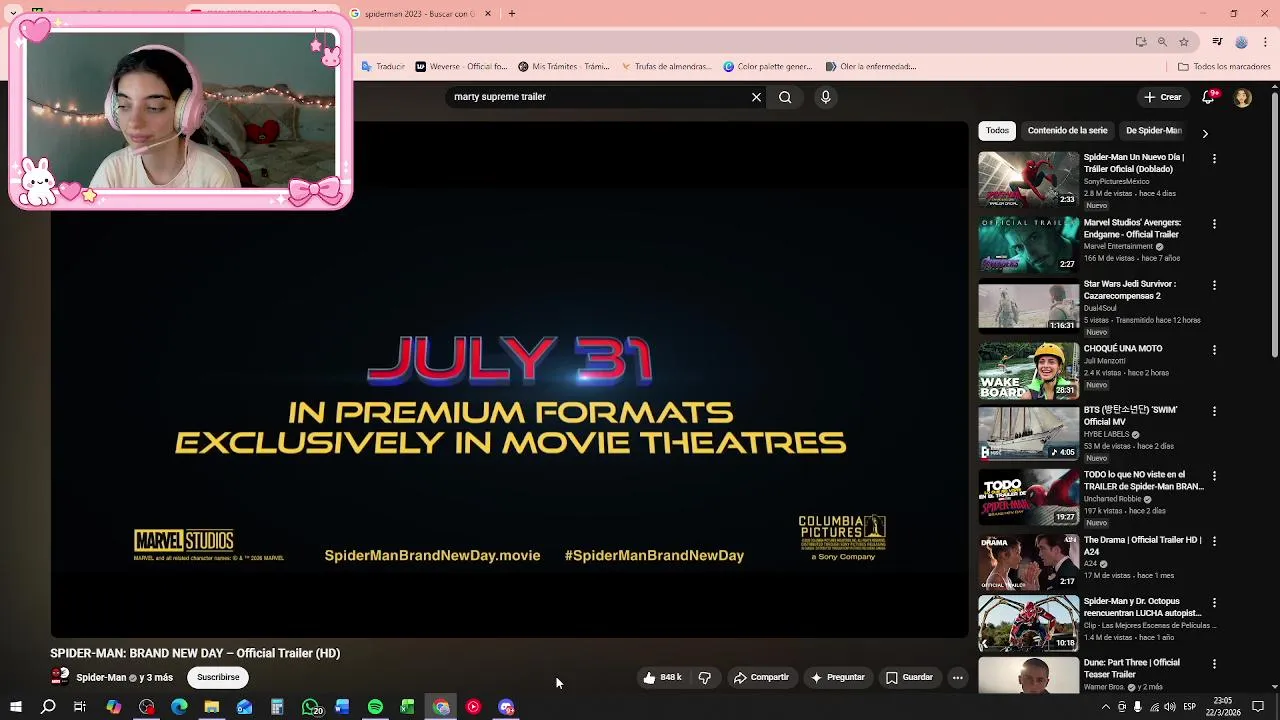This screenshot has width=1280, height=720.
Task: Click zoom magnifier icon in address bar
Action: pos(1162,42)
